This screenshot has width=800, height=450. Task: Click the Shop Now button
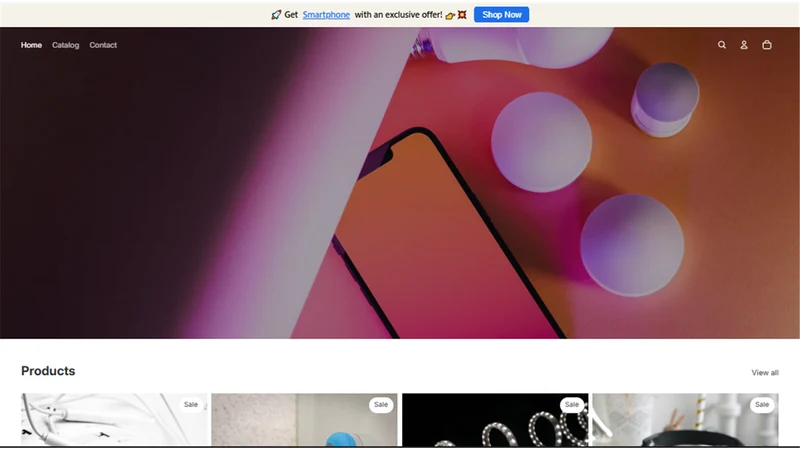coord(502,15)
